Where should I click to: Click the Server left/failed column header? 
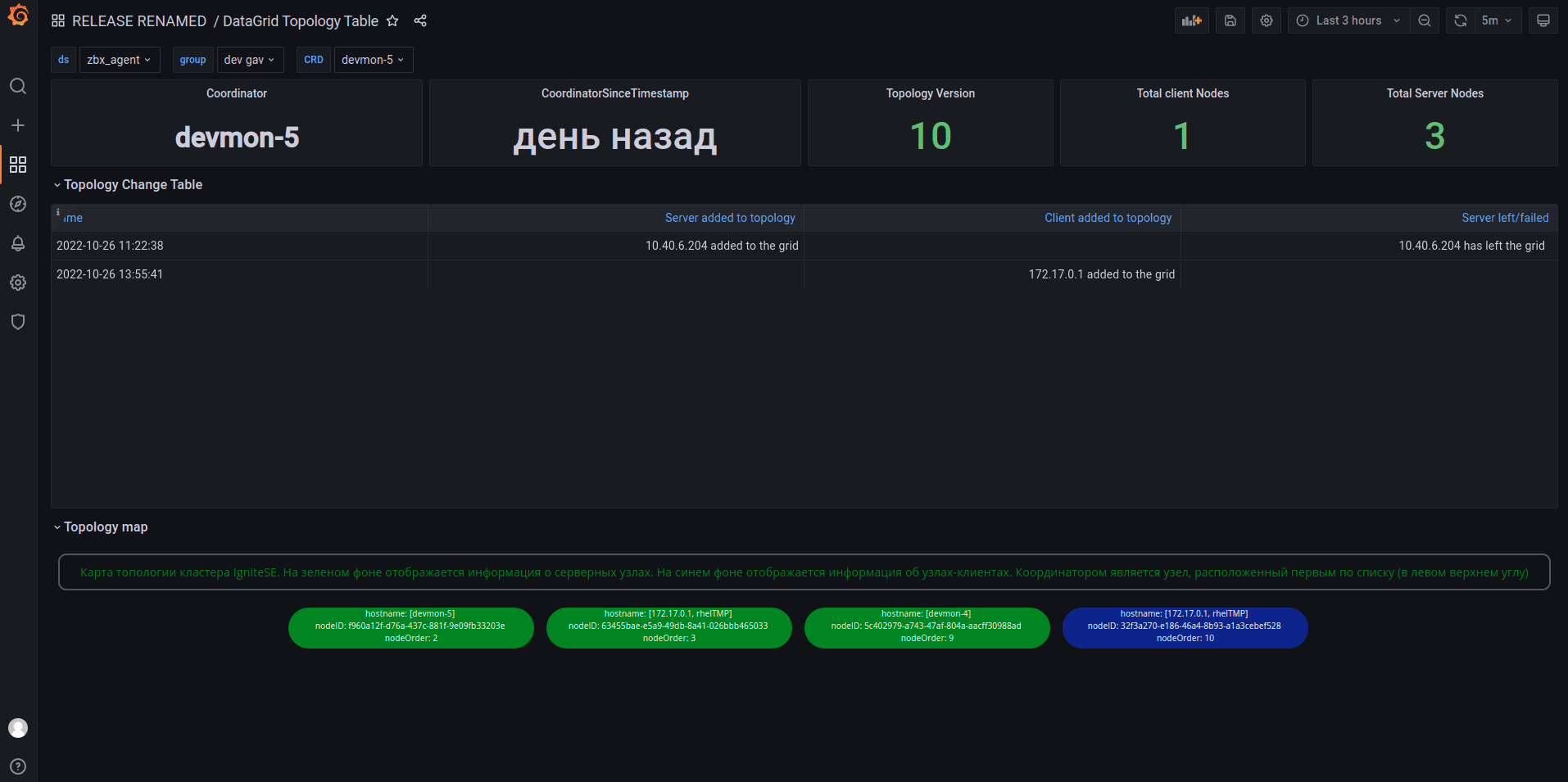[1504, 218]
